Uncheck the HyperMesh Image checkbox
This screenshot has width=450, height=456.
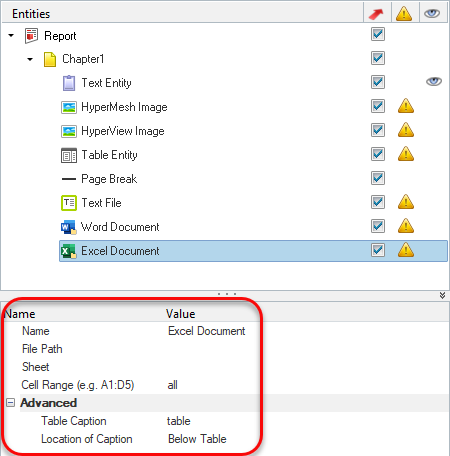click(378, 106)
